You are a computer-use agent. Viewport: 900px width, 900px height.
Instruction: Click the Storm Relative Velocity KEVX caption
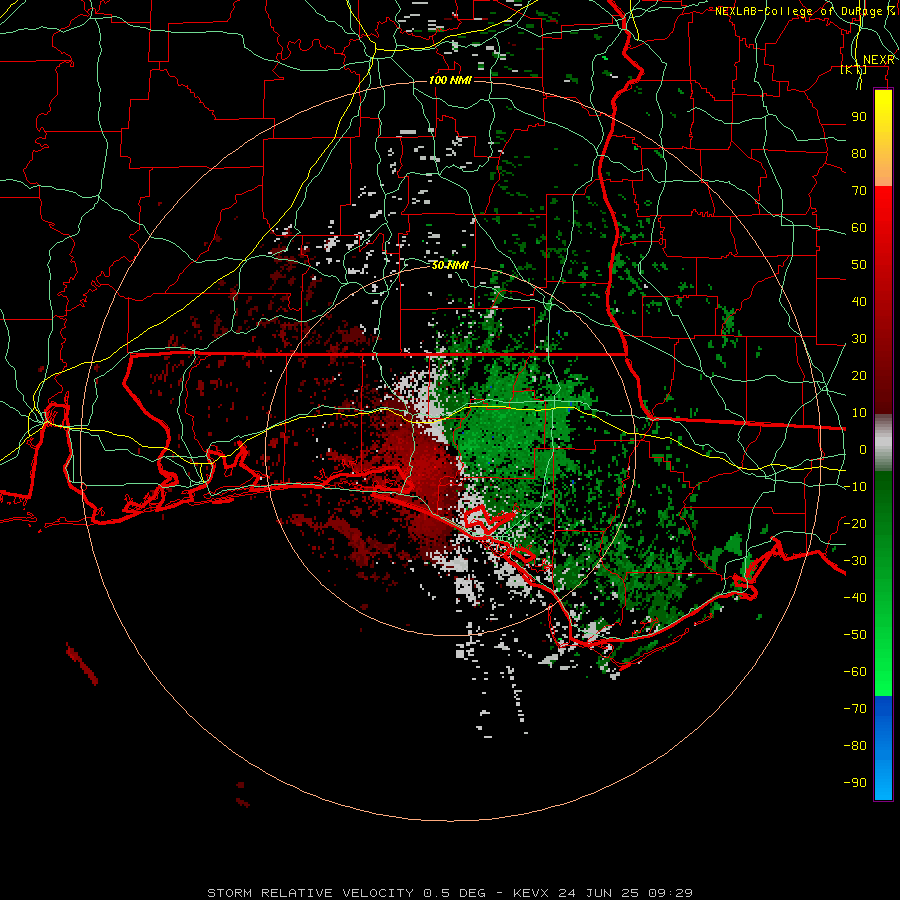coord(450,893)
